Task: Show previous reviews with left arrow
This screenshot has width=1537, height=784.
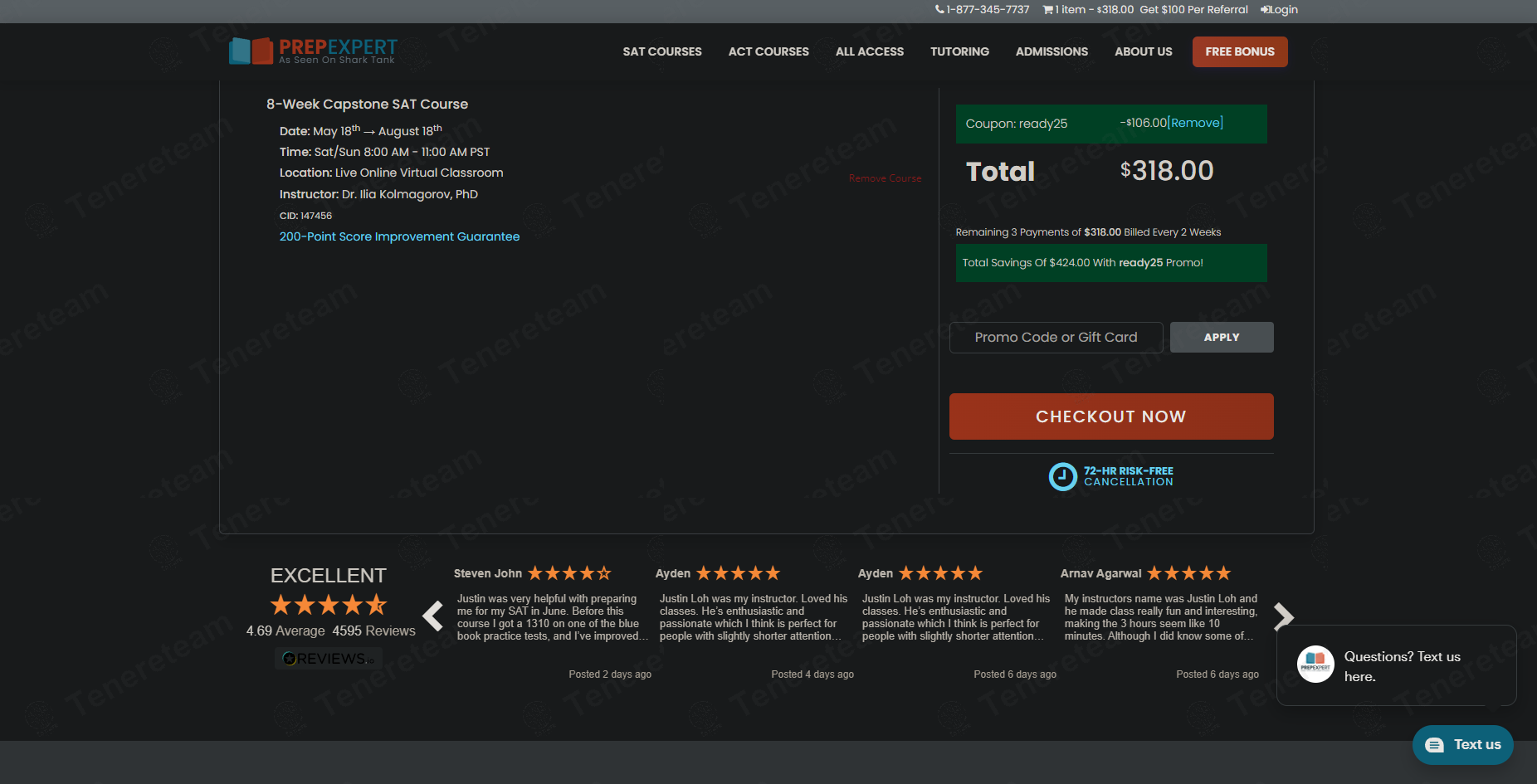Action: pos(432,616)
